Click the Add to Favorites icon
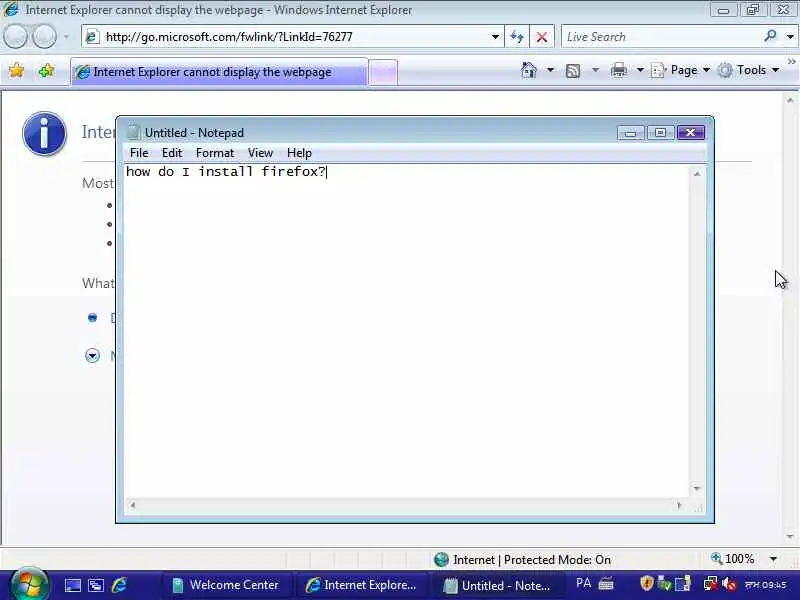The height and width of the screenshot is (600, 800). [x=46, y=70]
